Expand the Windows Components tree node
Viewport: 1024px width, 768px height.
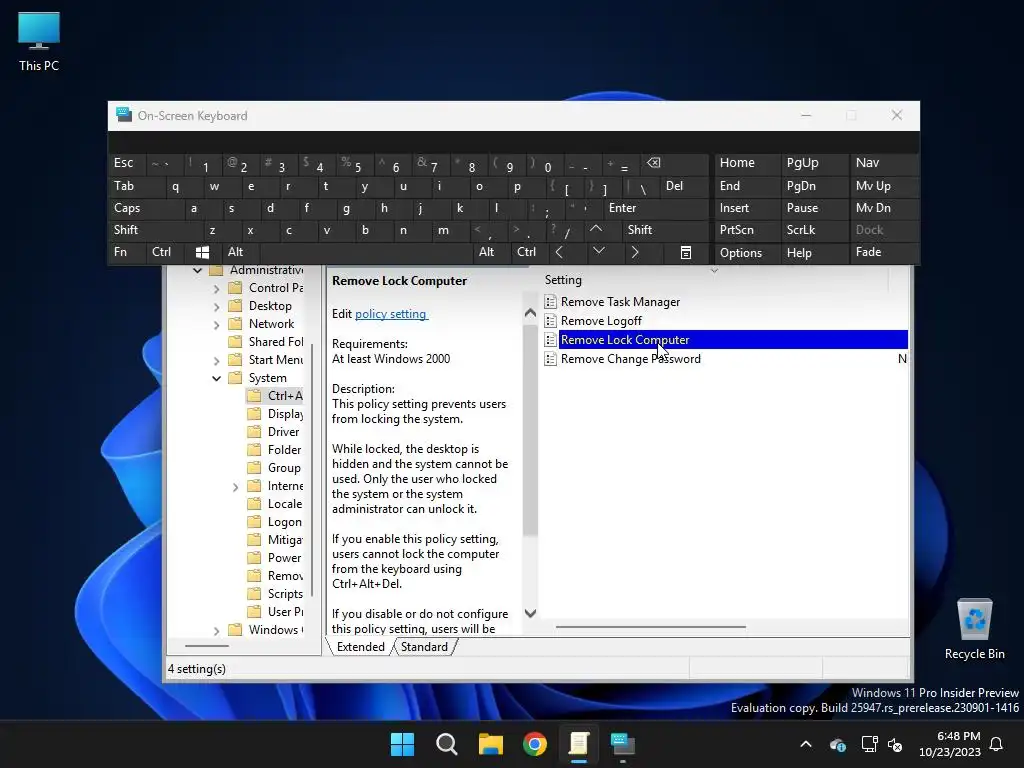(216, 631)
